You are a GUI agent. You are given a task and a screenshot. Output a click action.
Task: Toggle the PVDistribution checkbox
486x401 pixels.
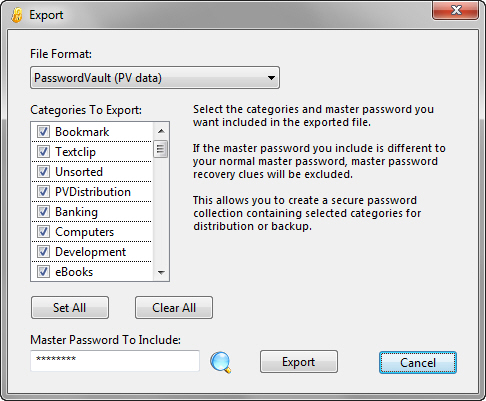point(43,192)
